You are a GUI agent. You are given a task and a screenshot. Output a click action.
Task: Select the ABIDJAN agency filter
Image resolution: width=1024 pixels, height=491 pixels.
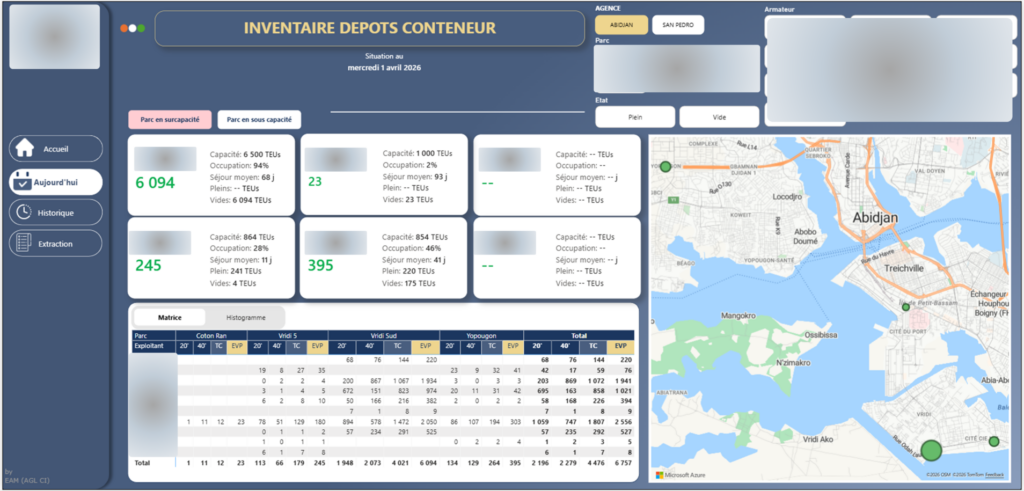pos(622,25)
